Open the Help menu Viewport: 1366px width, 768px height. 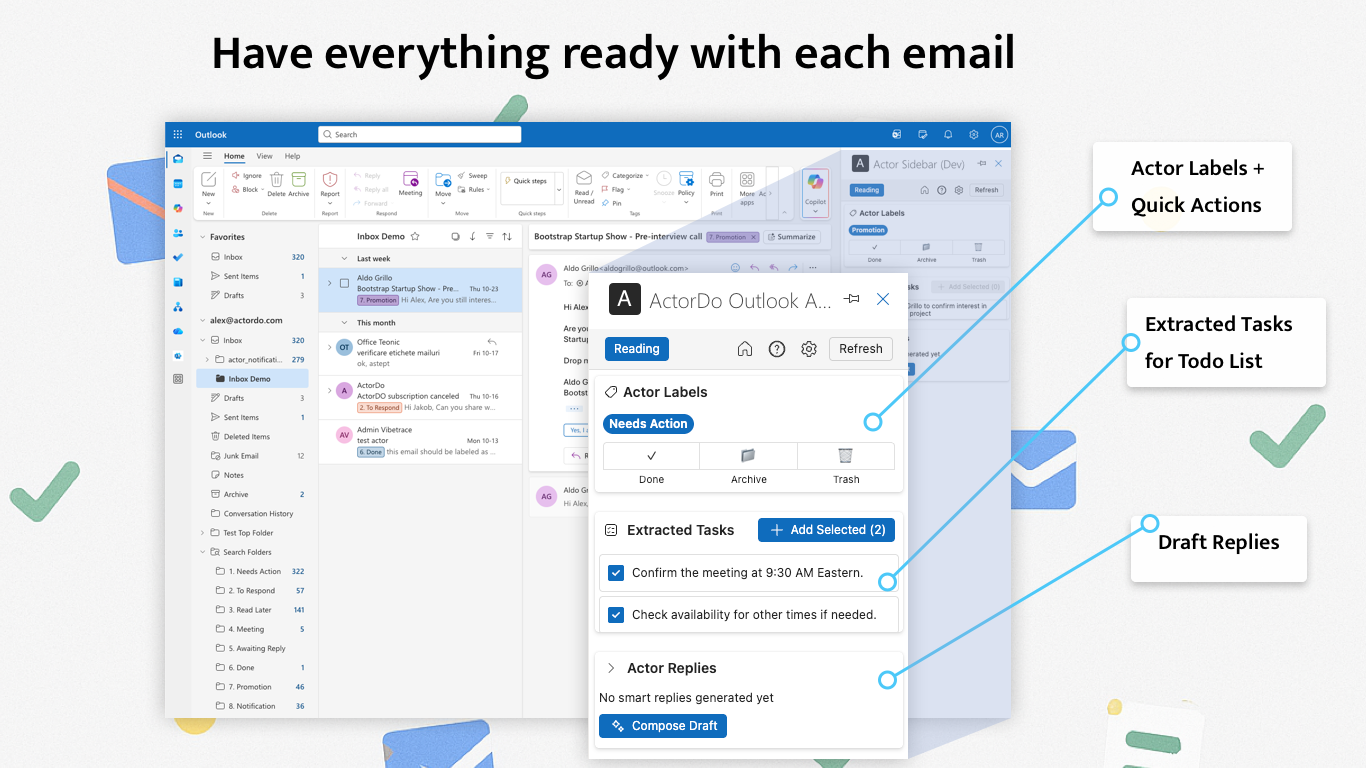coord(291,156)
